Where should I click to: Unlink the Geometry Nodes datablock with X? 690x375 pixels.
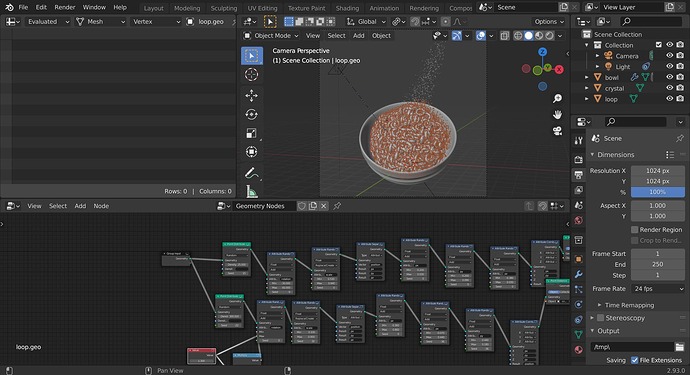coord(323,206)
